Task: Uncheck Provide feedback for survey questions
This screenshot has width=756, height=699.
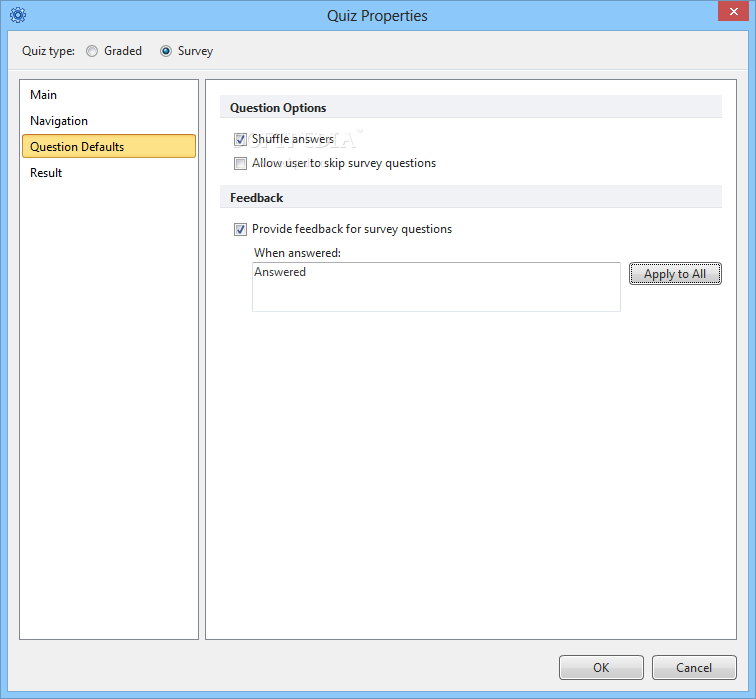Action: point(240,229)
